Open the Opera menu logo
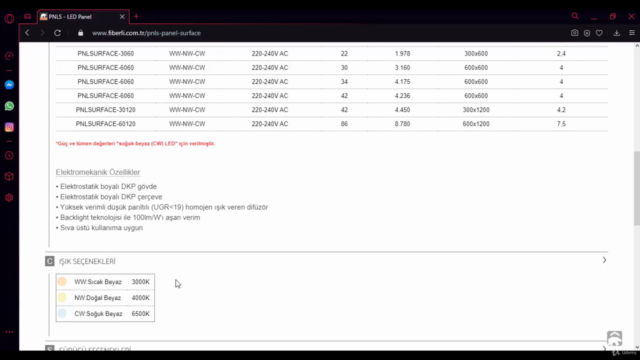The height and width of the screenshot is (360, 640). click(x=9, y=18)
